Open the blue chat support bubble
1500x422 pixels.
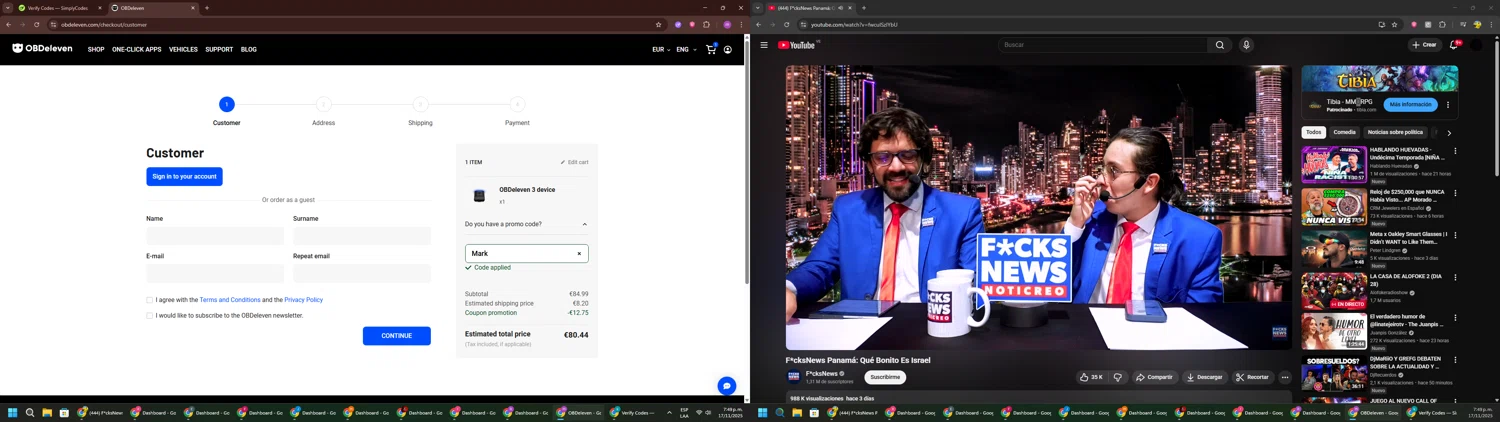coord(727,386)
